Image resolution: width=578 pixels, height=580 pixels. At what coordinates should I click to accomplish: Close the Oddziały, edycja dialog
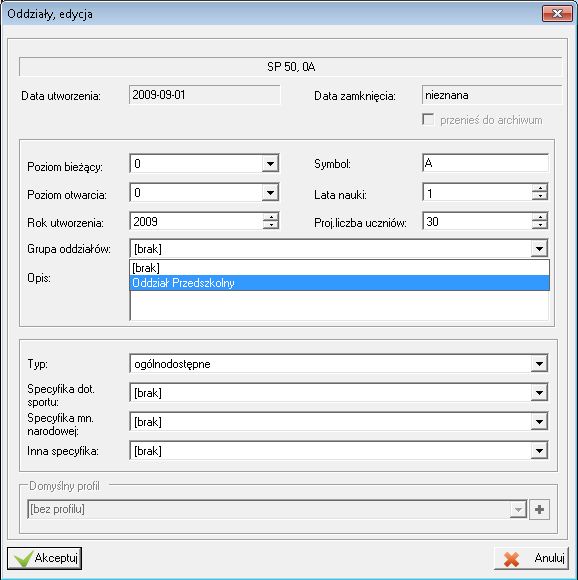[557, 14]
